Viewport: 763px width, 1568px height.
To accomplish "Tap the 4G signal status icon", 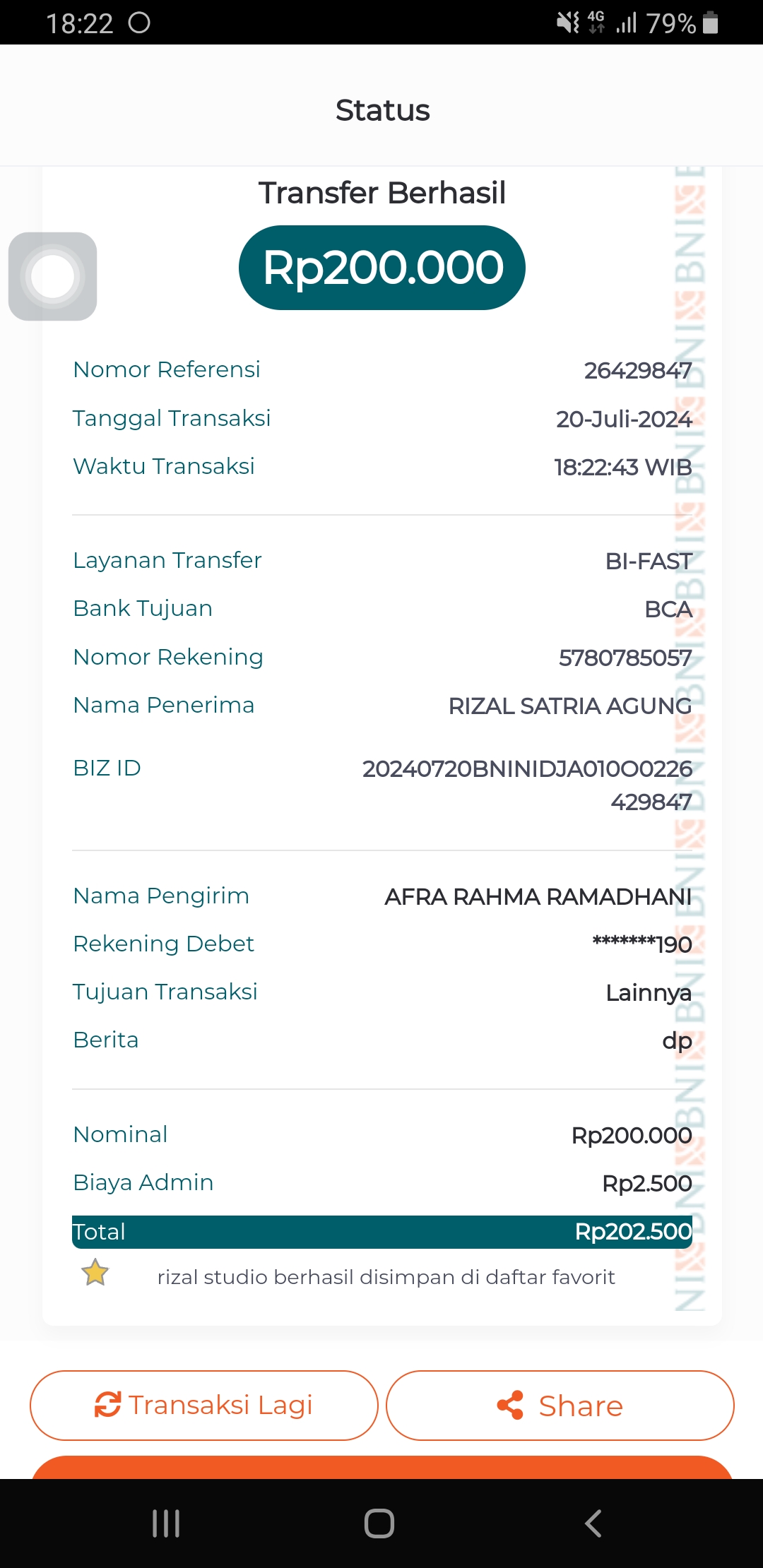I will (x=596, y=23).
